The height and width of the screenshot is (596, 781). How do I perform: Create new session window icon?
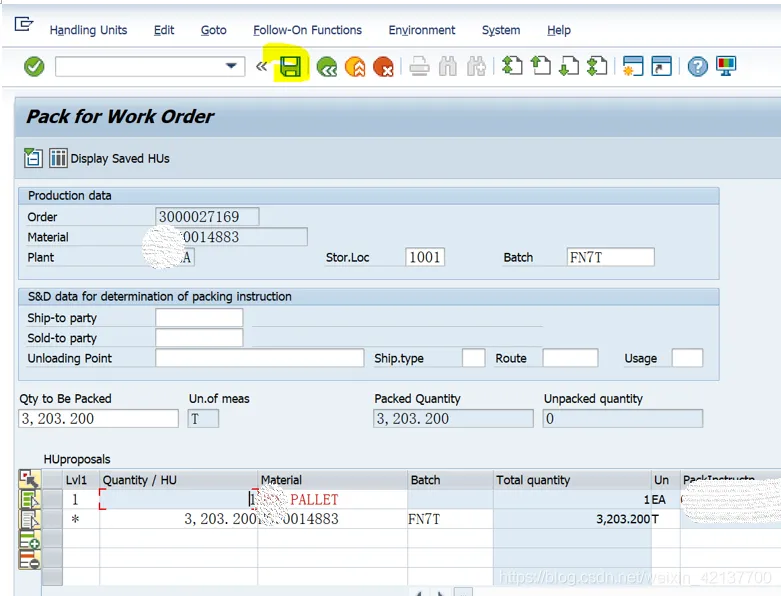pos(633,66)
